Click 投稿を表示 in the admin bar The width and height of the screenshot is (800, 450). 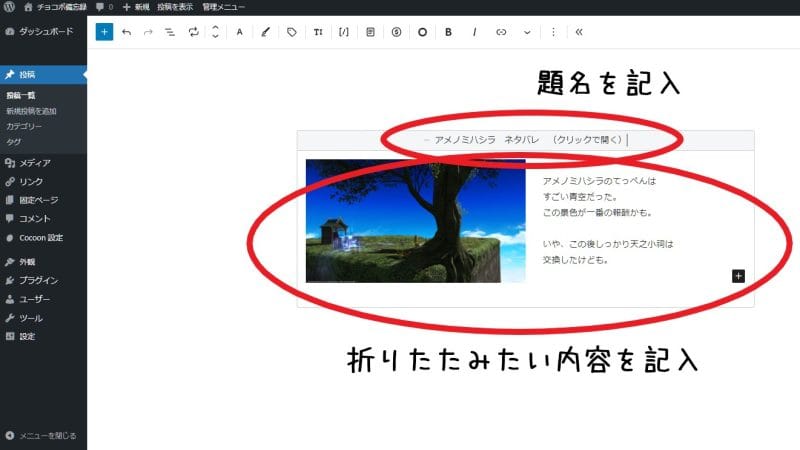point(175,7)
